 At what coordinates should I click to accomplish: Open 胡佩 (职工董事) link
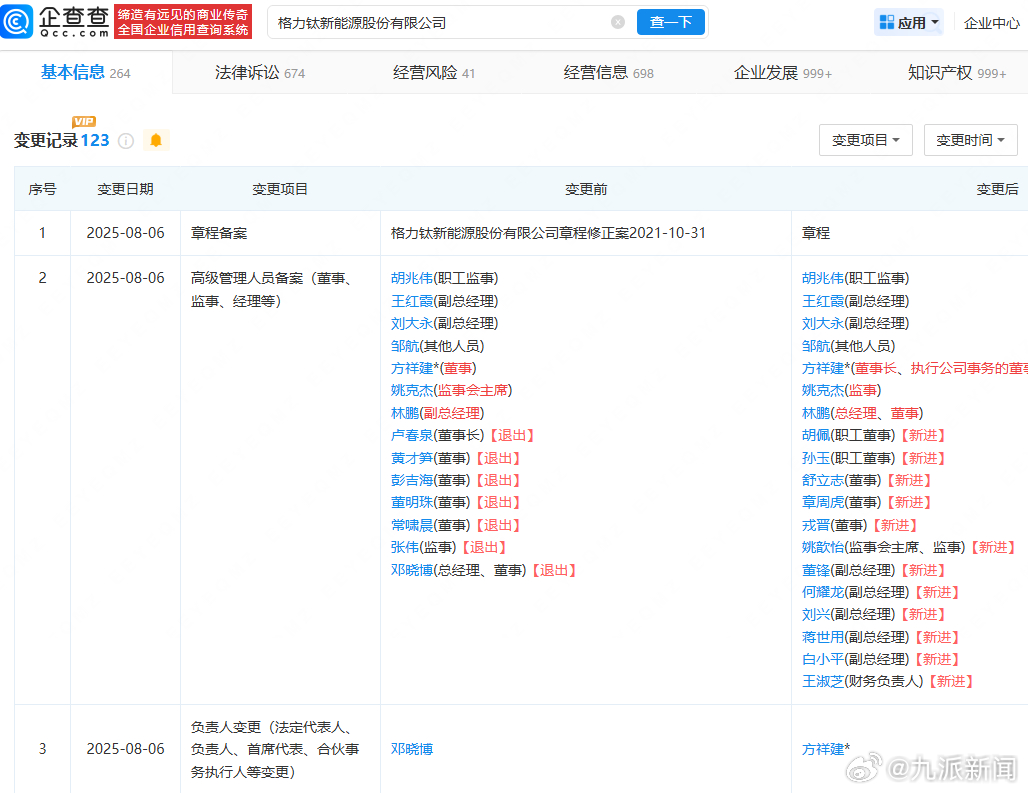tap(816, 436)
